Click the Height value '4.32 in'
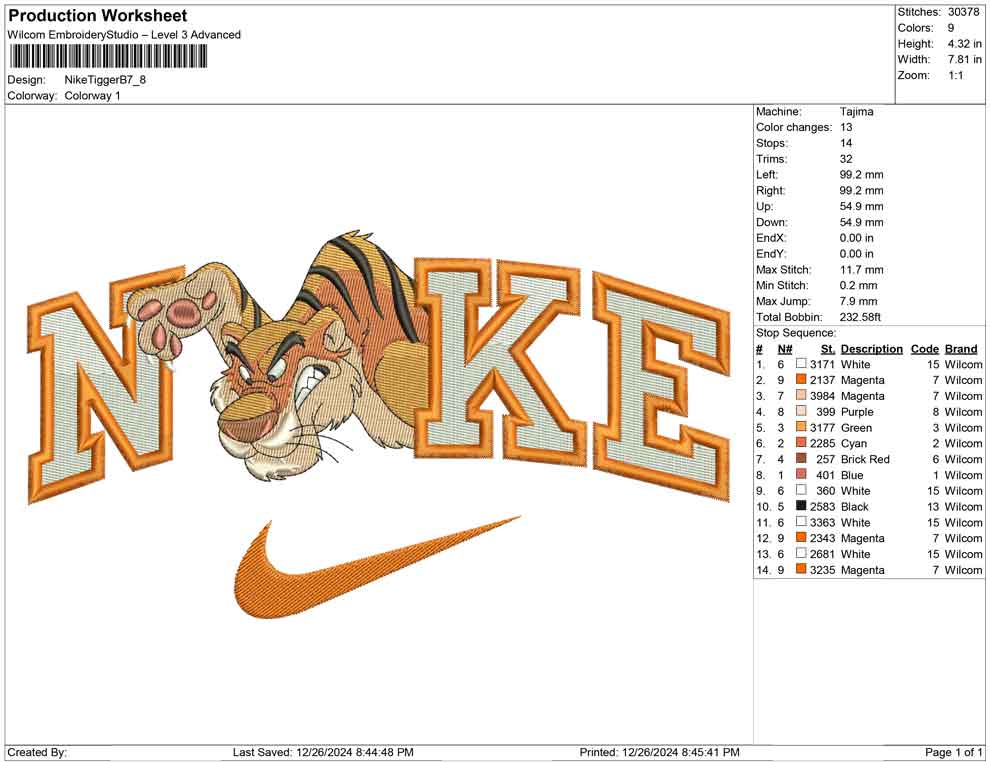Viewport: 990px width, 762px height. coord(965,44)
